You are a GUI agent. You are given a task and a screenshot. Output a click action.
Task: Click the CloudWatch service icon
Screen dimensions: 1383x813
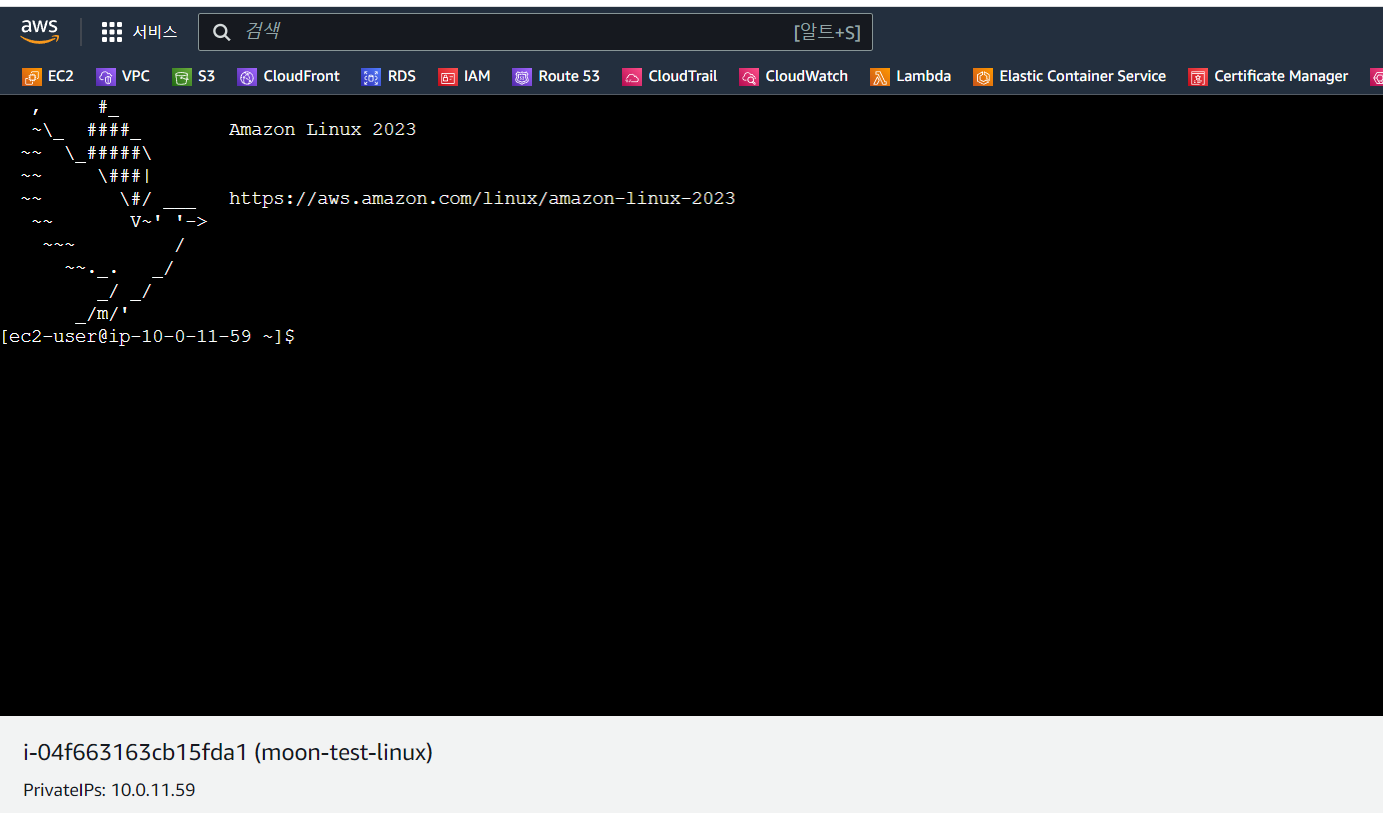[x=749, y=76]
